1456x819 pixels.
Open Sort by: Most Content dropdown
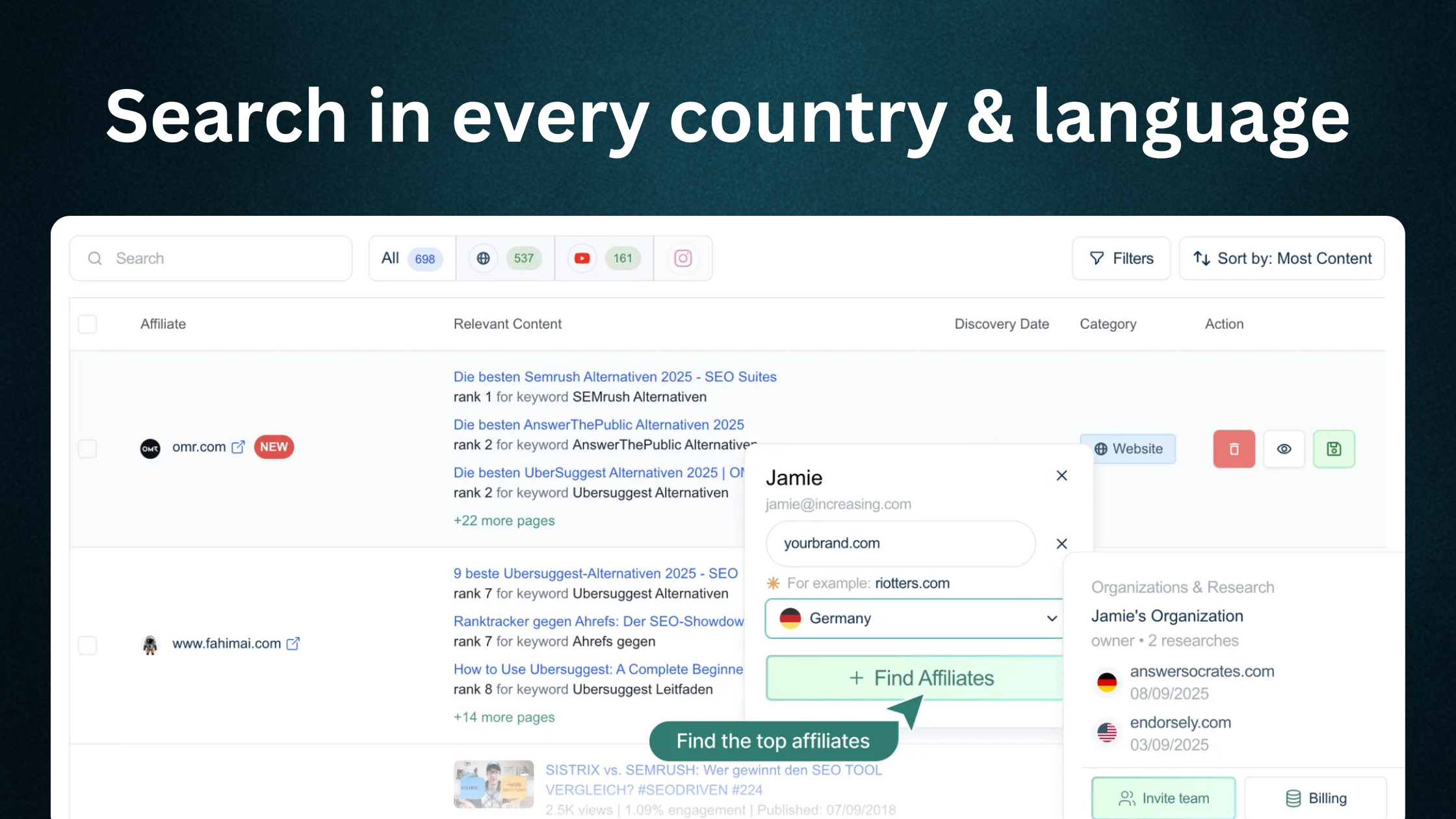click(1282, 259)
